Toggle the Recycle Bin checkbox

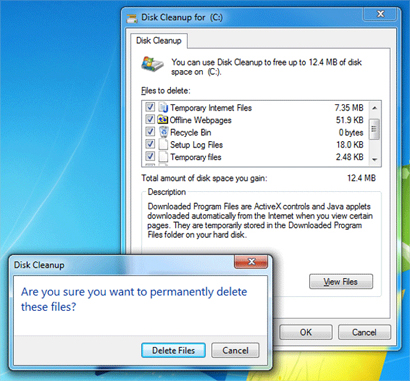(x=150, y=132)
